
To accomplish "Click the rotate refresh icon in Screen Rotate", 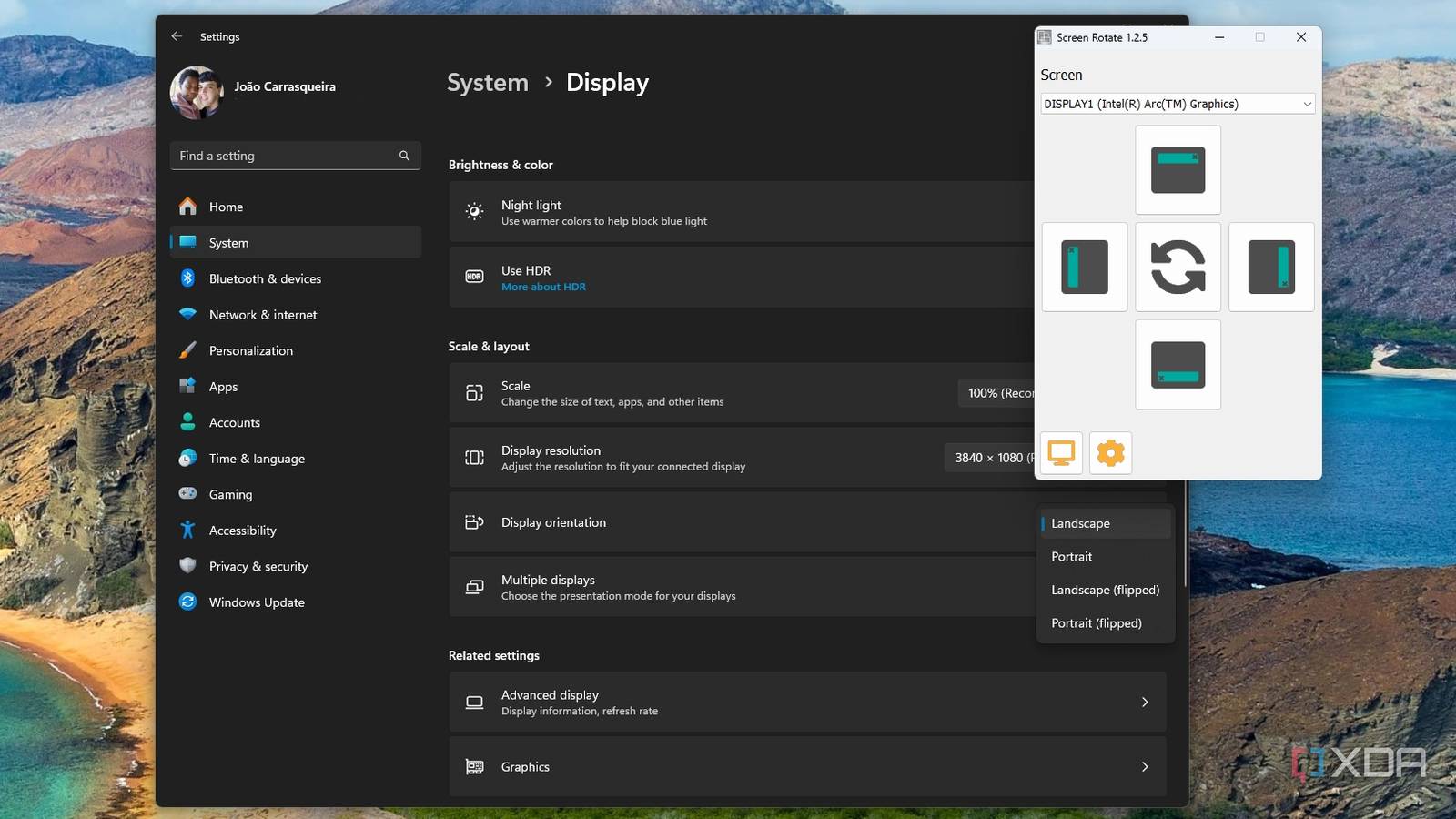I will pos(1178,267).
